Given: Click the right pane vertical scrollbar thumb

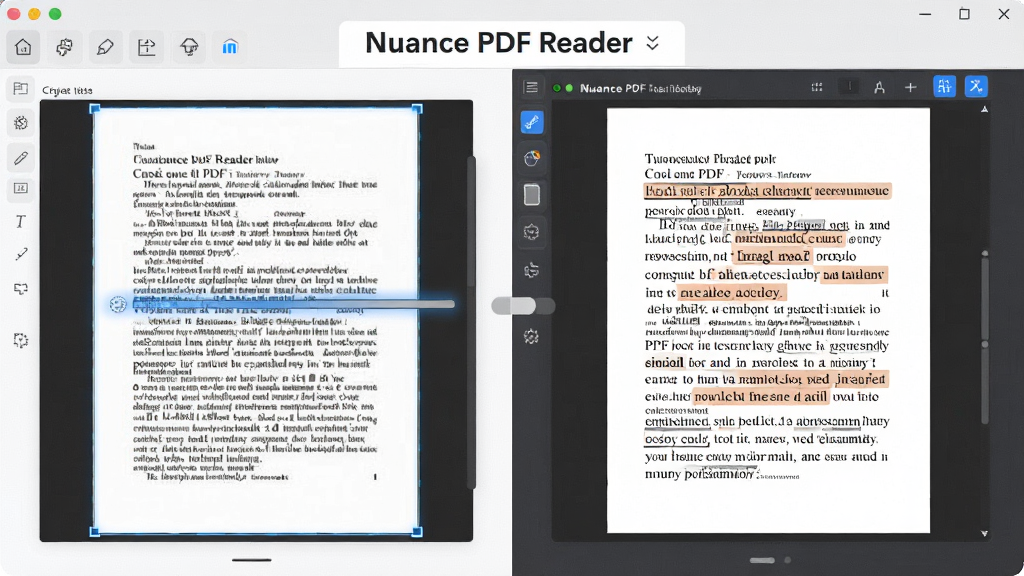Looking at the screenshot, I should [x=984, y=340].
